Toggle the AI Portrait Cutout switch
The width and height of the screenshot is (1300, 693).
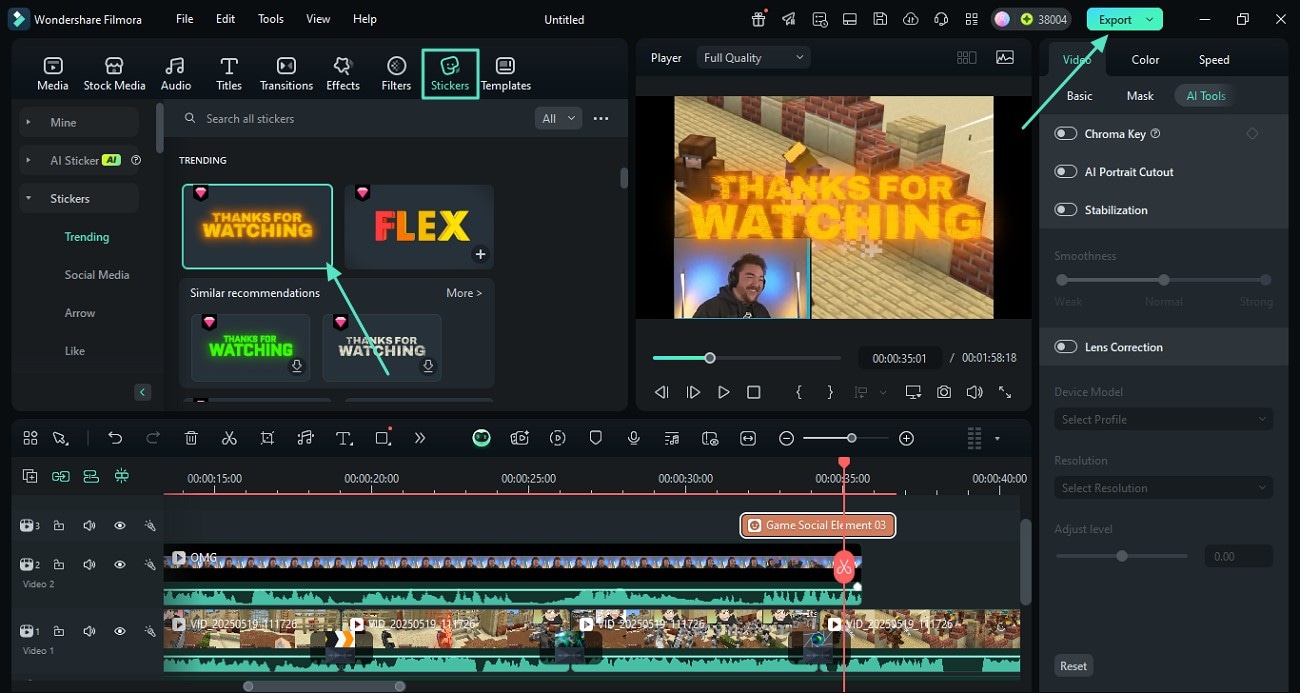coord(1066,172)
